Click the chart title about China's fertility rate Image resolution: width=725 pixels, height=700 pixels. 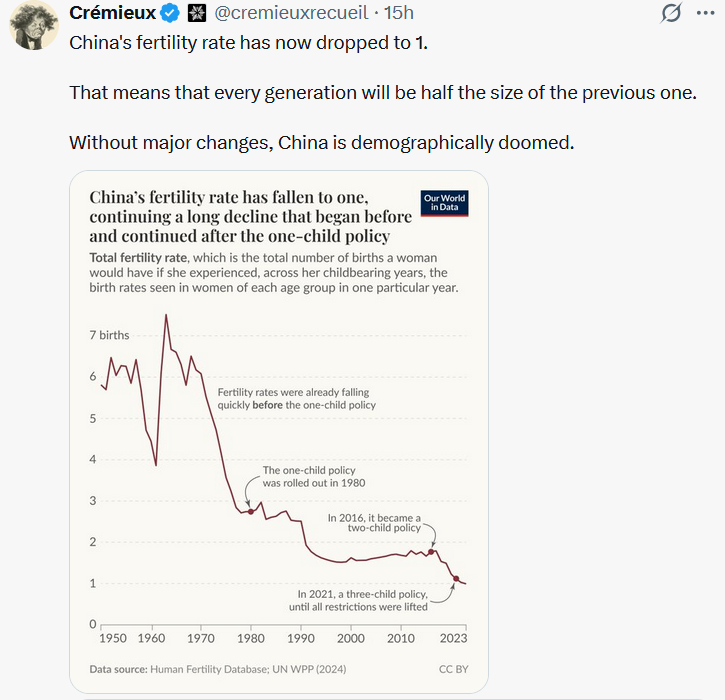click(250, 217)
